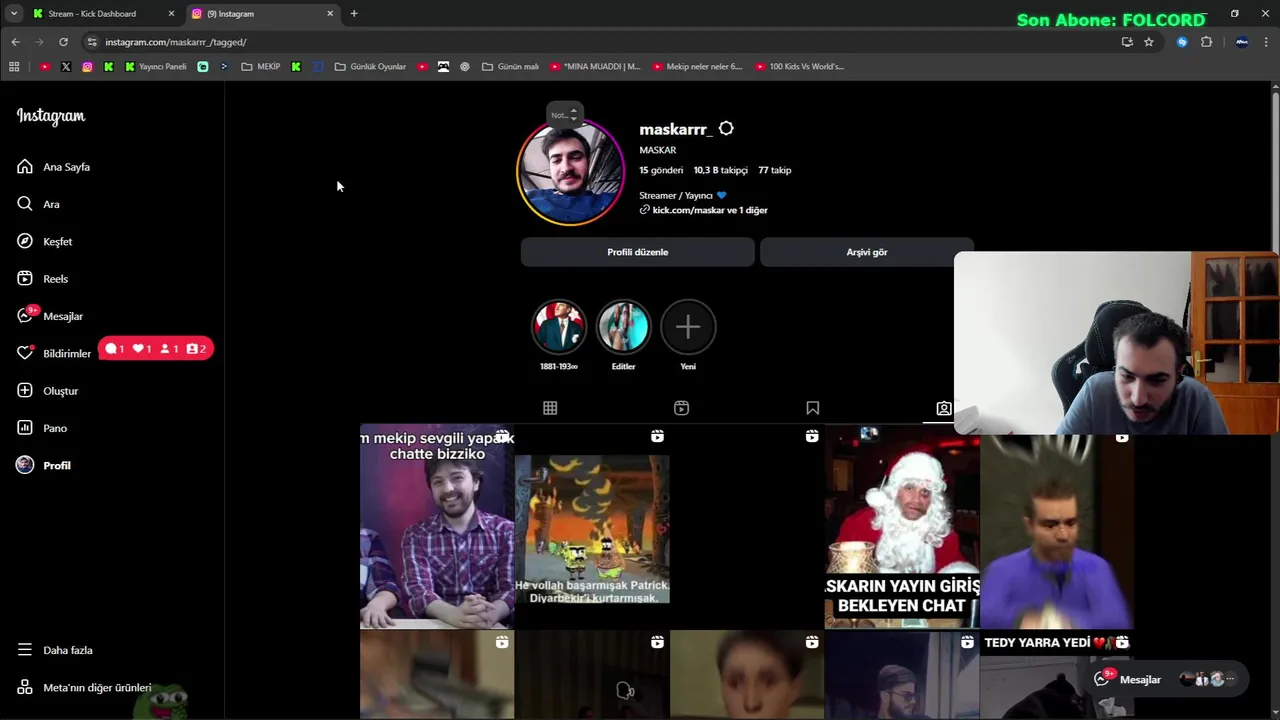Click Arşivi gör button
Screen dimensions: 1280x720
[866, 252]
